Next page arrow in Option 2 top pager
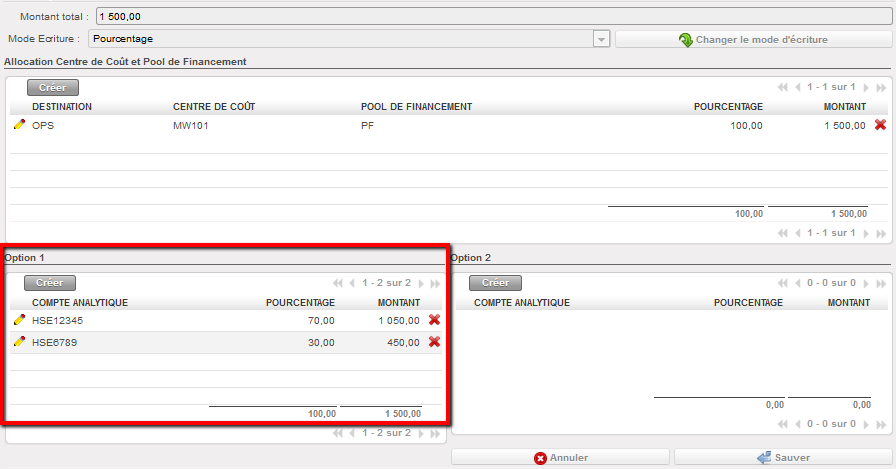 click(x=866, y=283)
